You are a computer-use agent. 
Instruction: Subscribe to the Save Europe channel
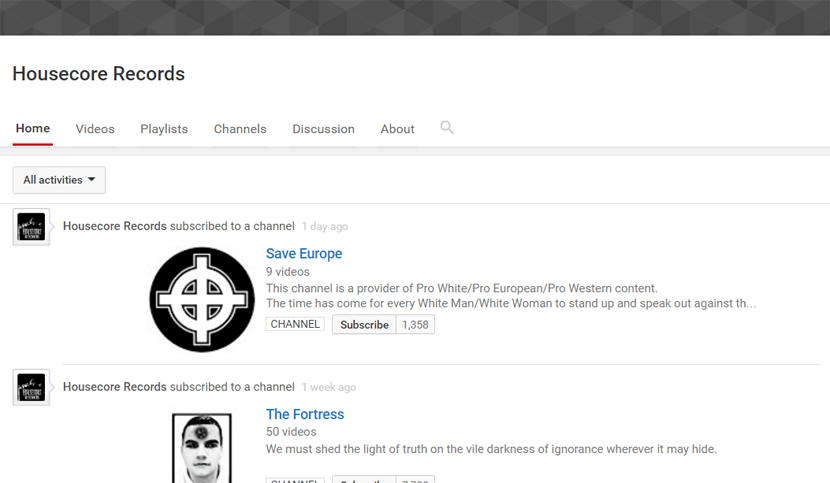pos(364,325)
